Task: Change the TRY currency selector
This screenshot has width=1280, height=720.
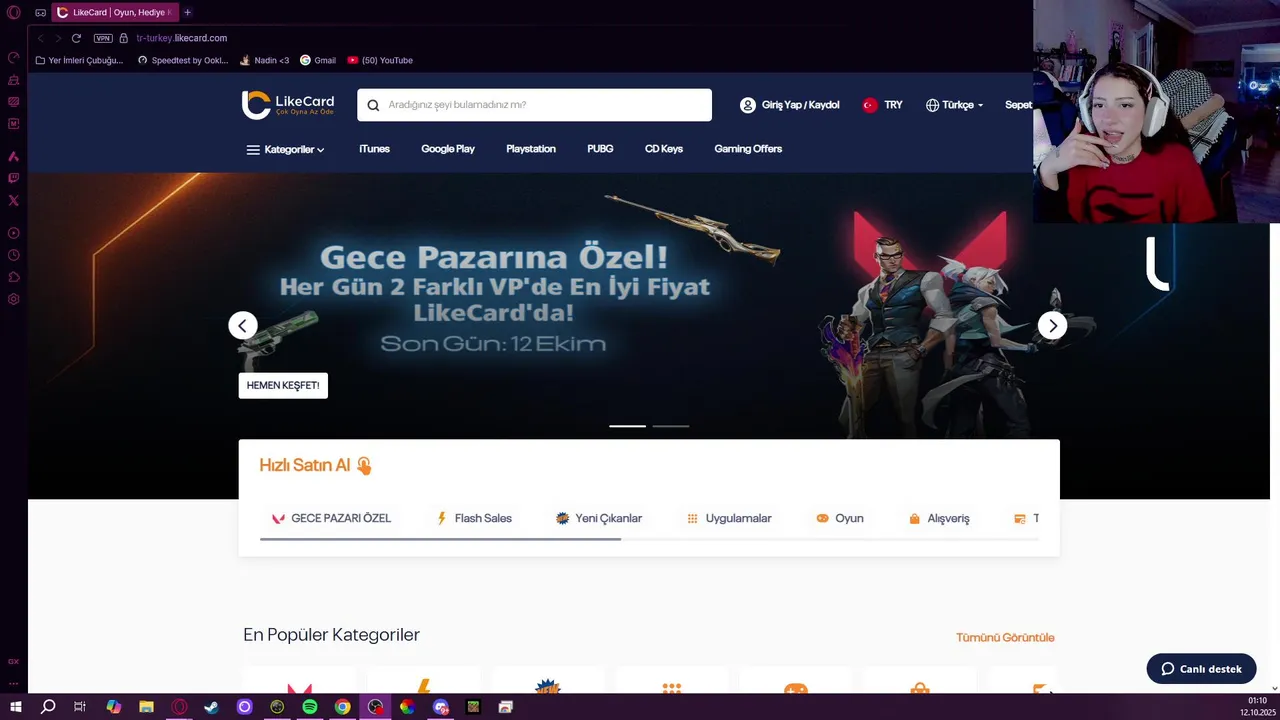Action: click(882, 105)
